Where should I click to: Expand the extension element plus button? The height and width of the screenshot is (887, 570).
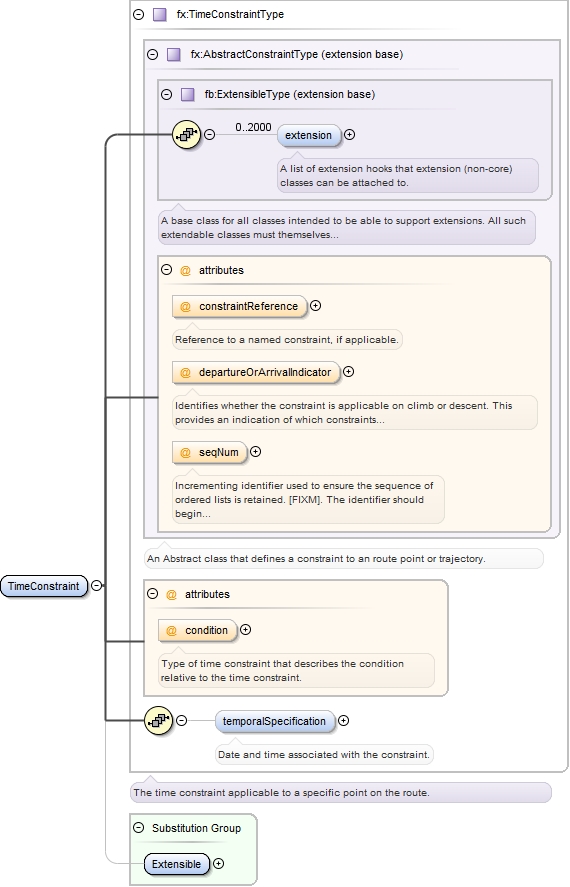pyautogui.click(x=349, y=135)
